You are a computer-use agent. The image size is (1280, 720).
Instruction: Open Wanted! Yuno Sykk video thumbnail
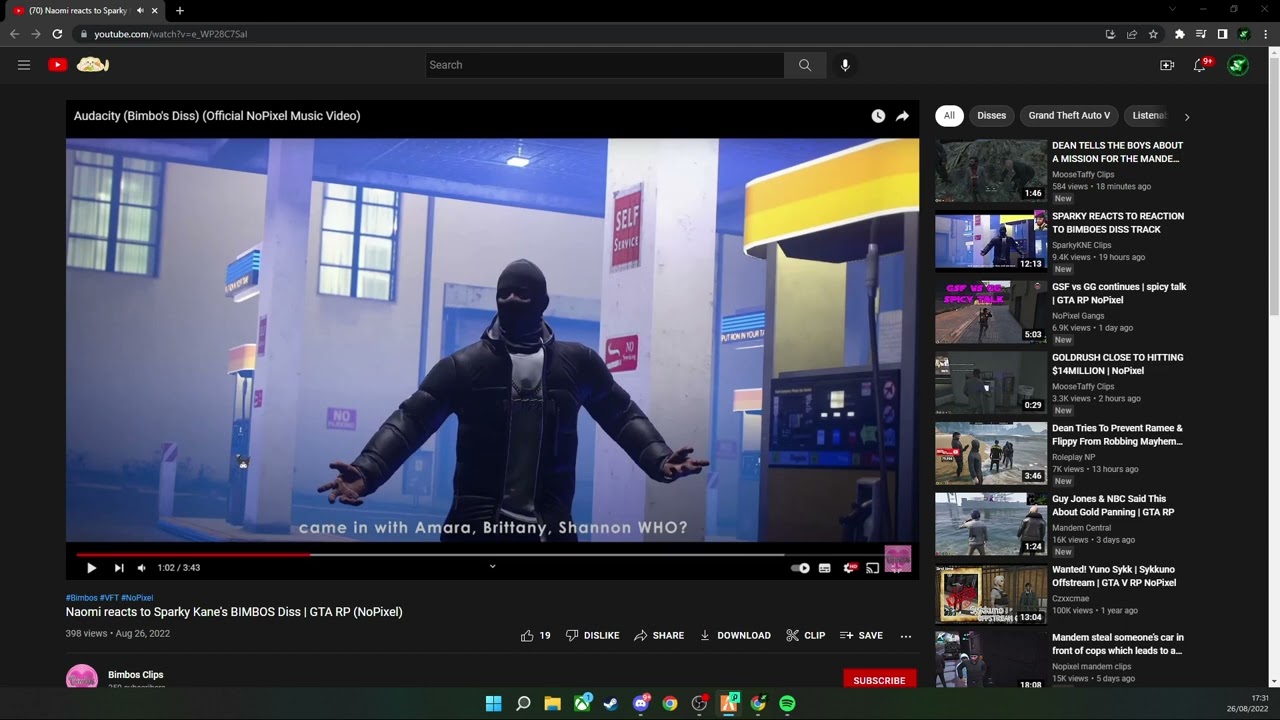click(x=991, y=595)
